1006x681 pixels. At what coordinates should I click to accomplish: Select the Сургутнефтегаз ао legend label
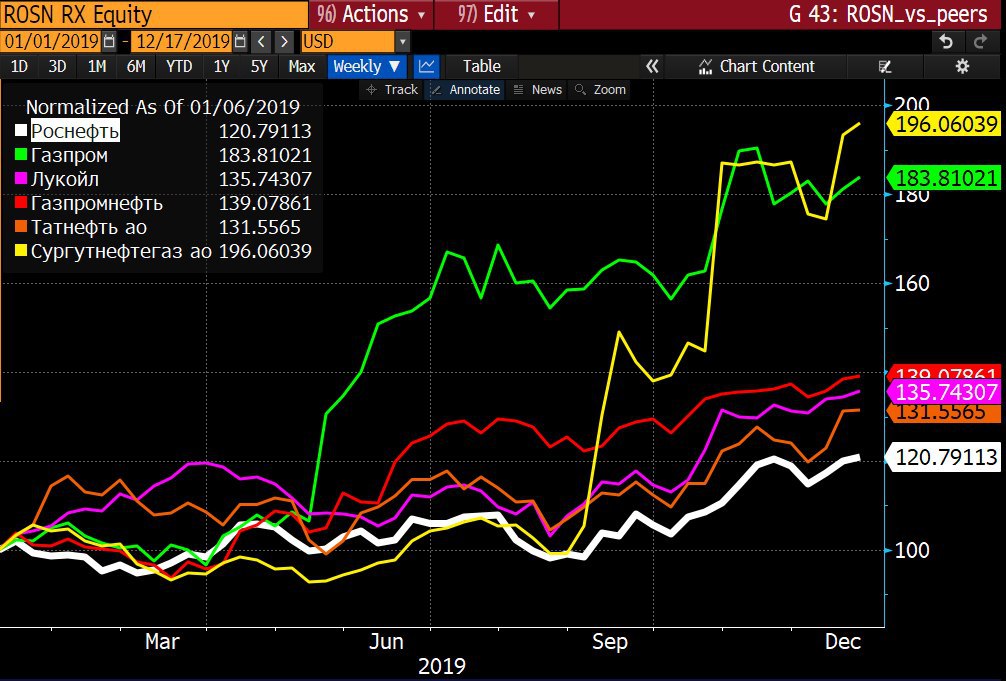121,251
